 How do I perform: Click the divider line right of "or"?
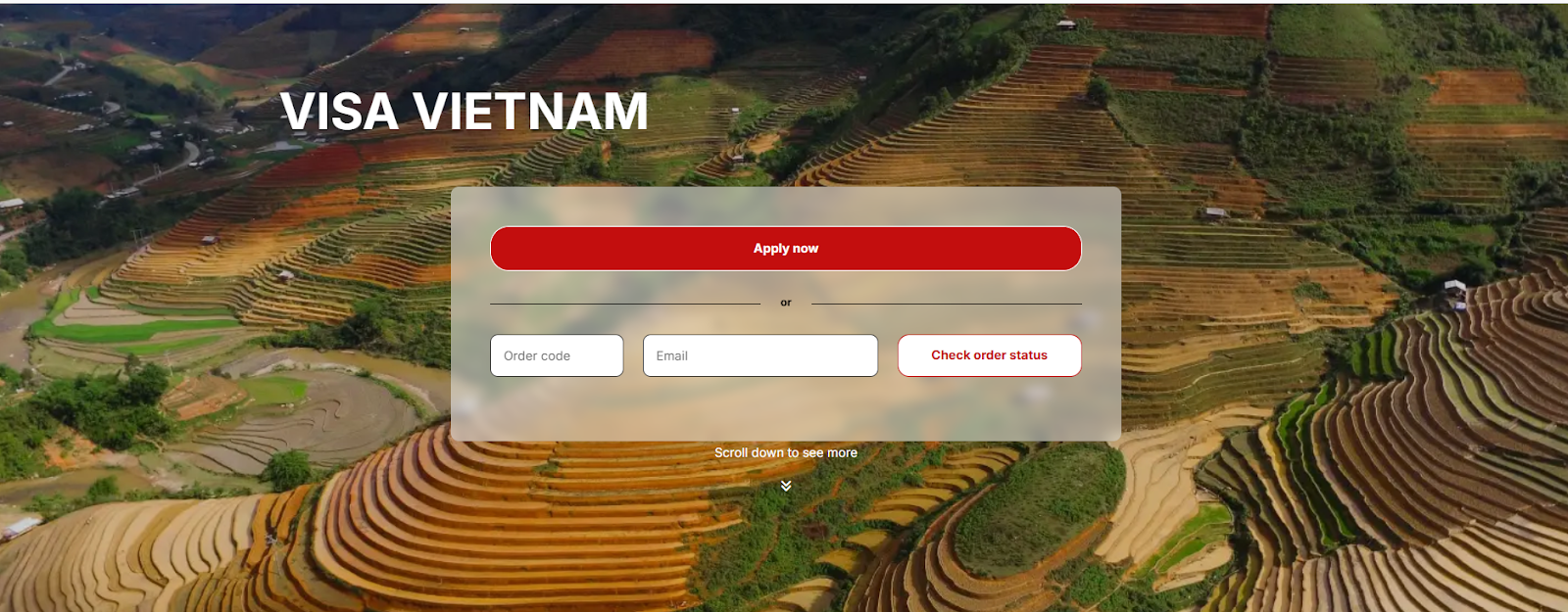[x=947, y=304]
